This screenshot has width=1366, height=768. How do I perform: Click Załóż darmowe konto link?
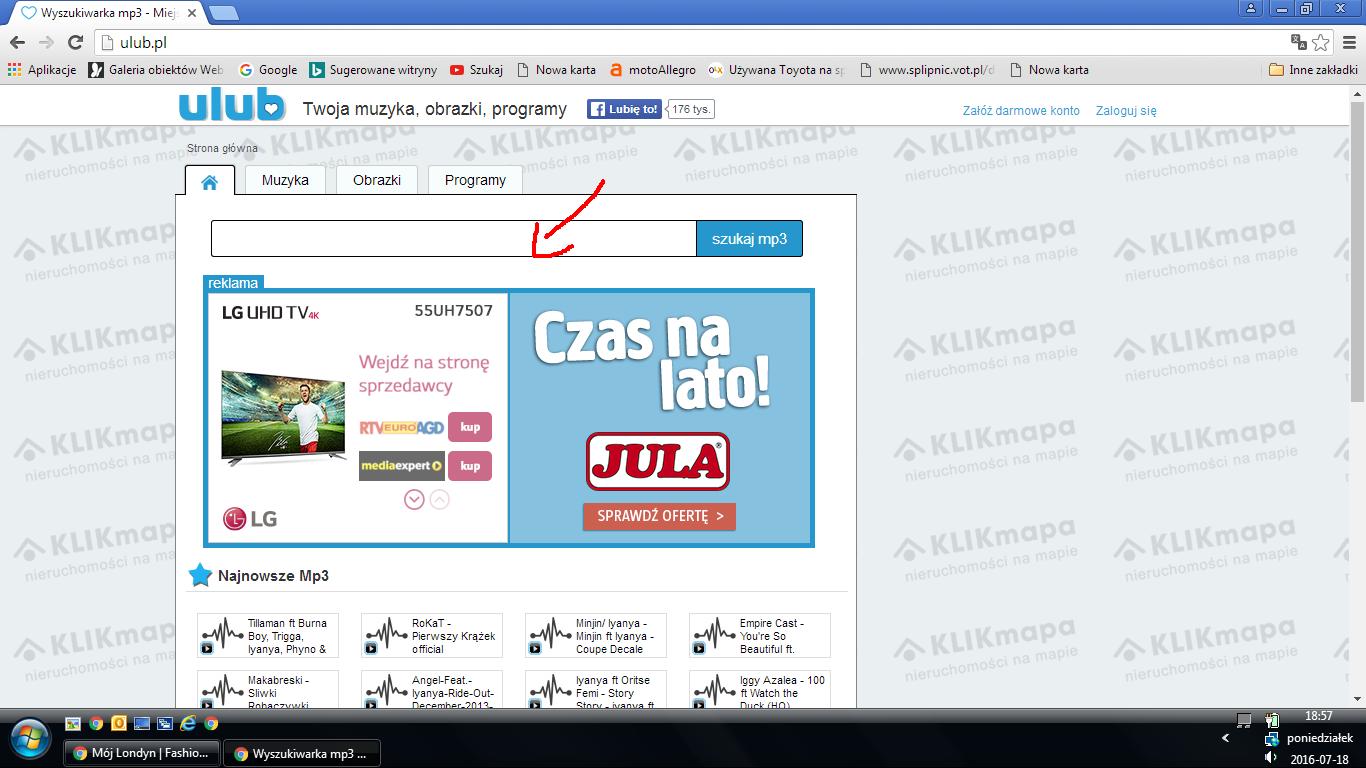pos(1021,111)
